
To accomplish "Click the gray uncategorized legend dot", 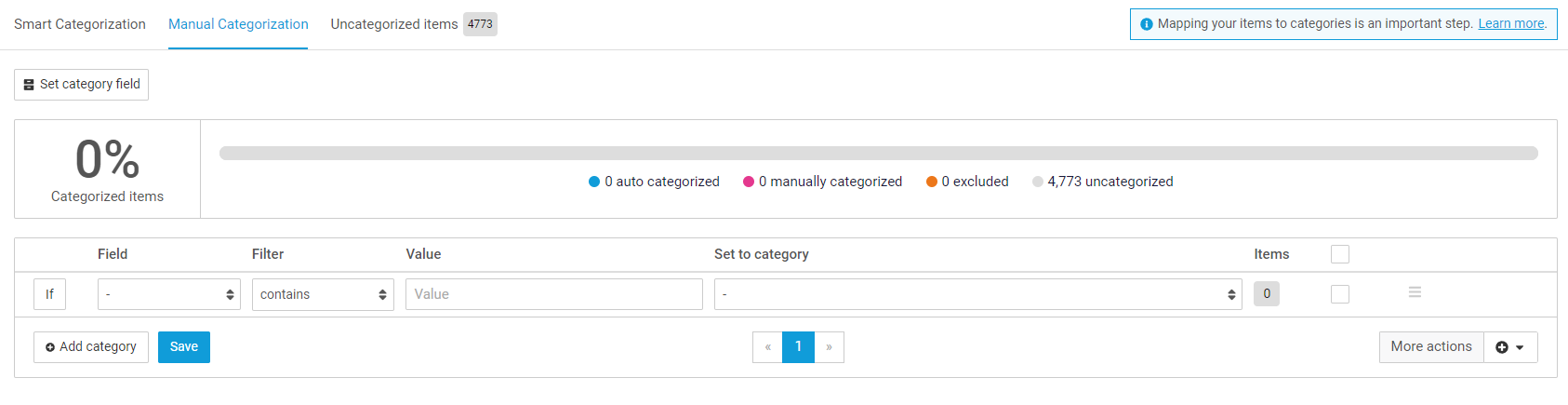I will (x=1038, y=182).
